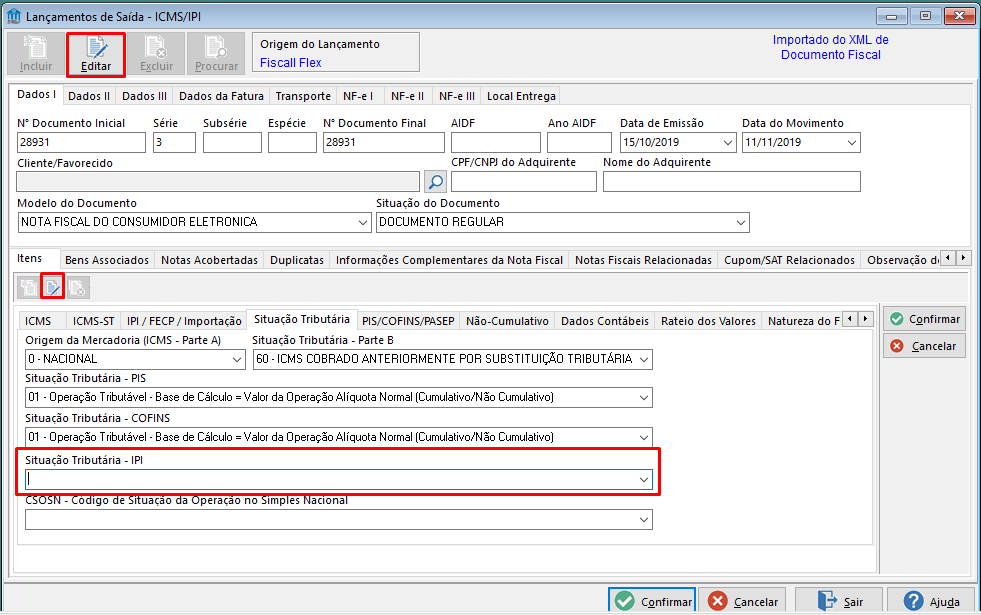The image size is (981, 615).
Task: Click the N° Documento Final field
Action: click(384, 143)
